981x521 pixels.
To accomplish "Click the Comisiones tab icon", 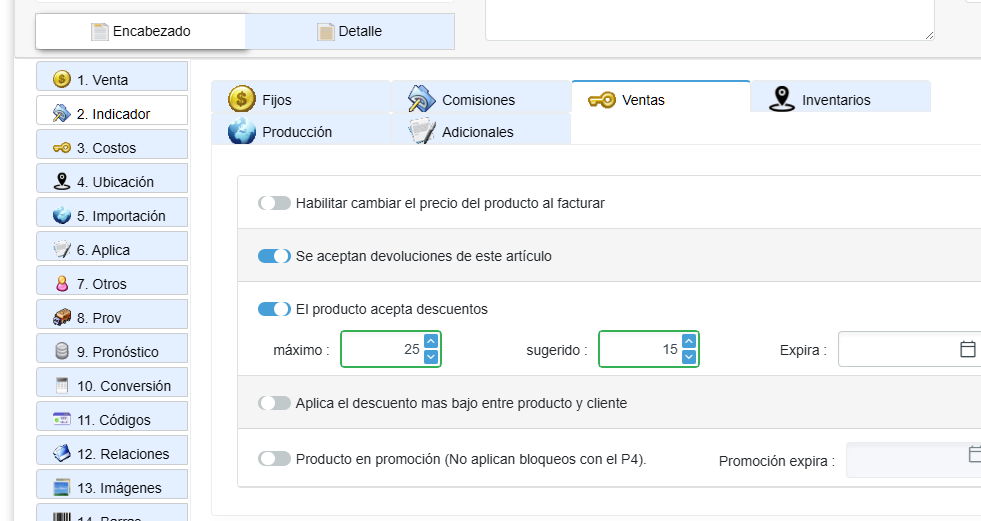I will (422, 99).
